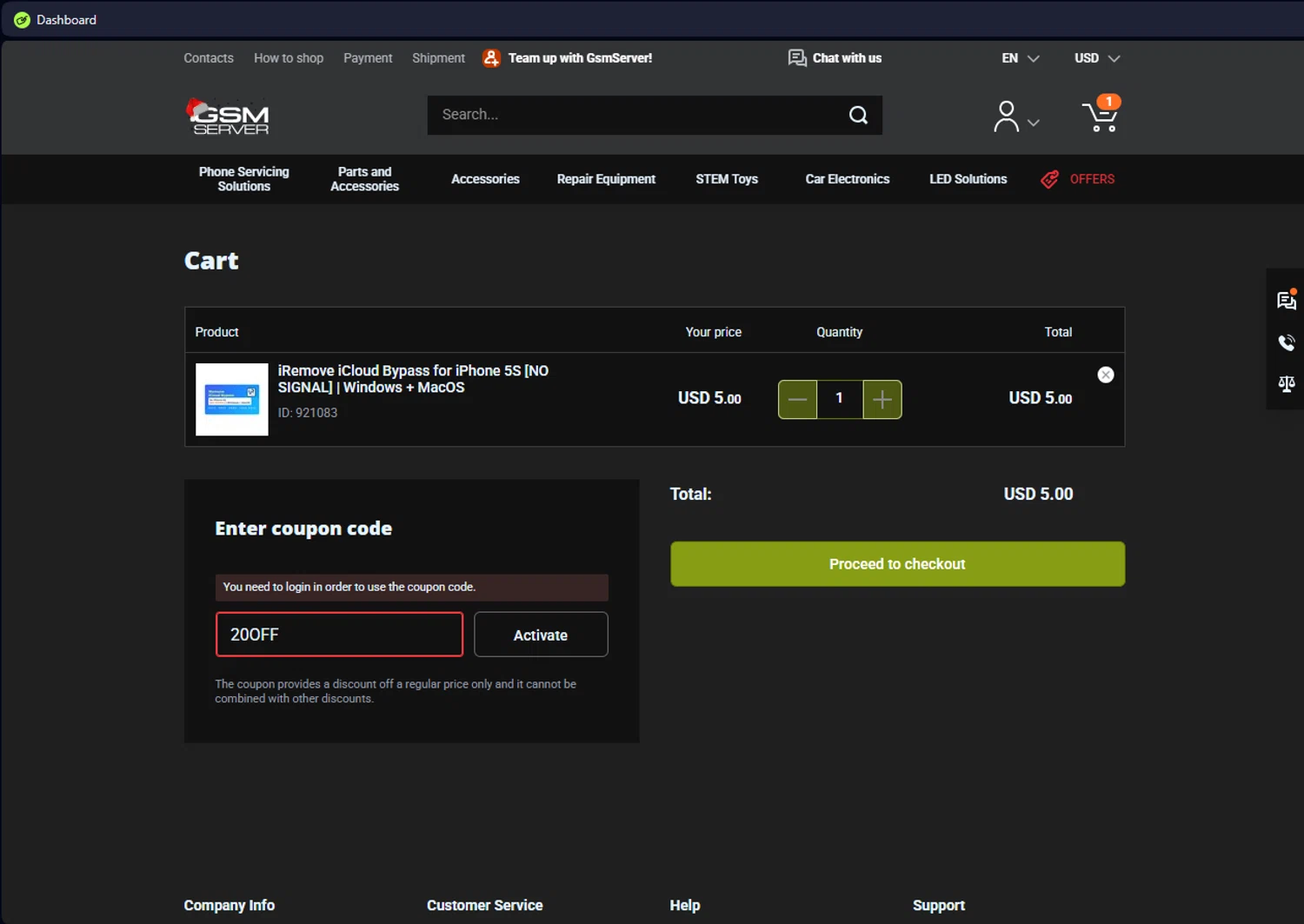Open the Contacts link

[x=209, y=58]
